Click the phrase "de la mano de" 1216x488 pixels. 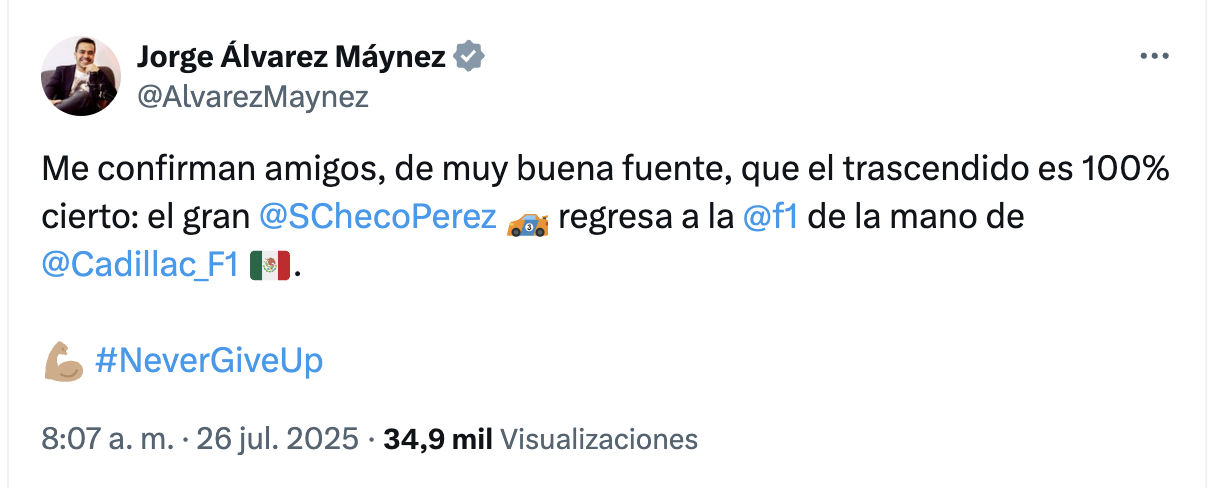(915, 219)
